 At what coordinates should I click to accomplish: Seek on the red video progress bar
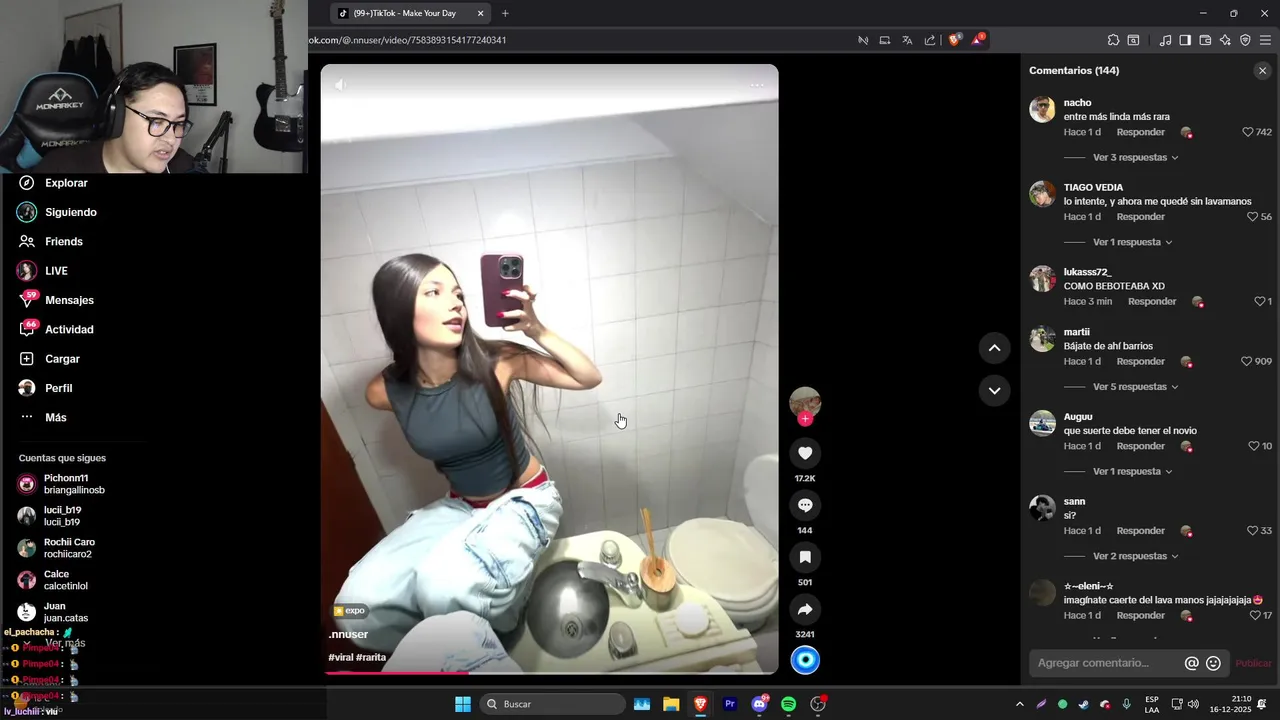coord(549,673)
